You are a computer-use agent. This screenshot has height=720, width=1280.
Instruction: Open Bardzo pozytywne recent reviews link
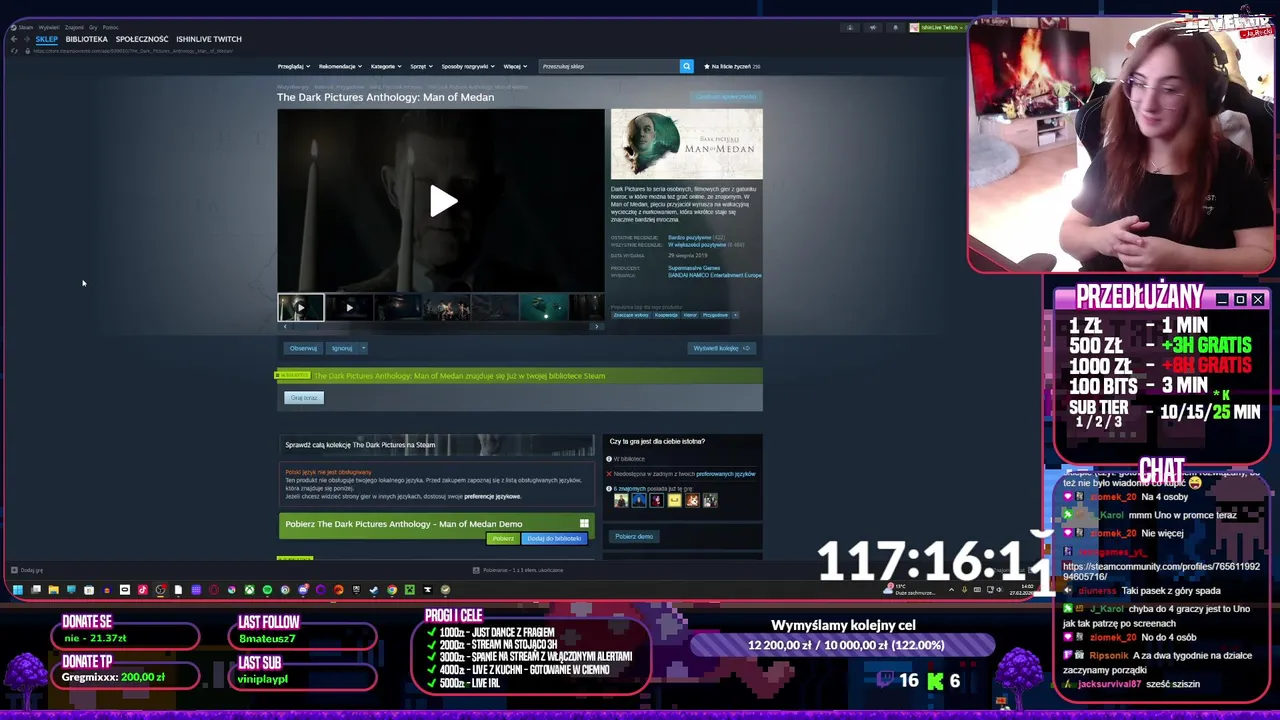690,238
